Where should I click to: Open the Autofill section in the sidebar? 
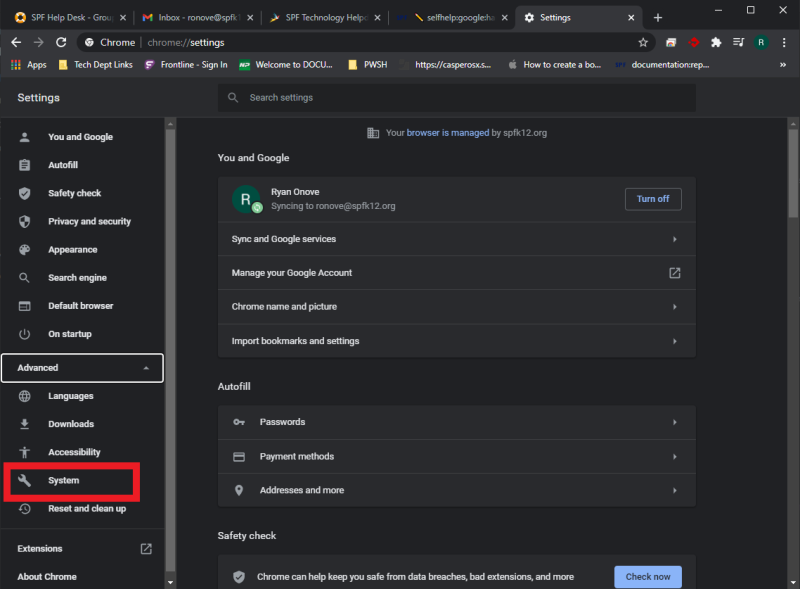(24, 165)
